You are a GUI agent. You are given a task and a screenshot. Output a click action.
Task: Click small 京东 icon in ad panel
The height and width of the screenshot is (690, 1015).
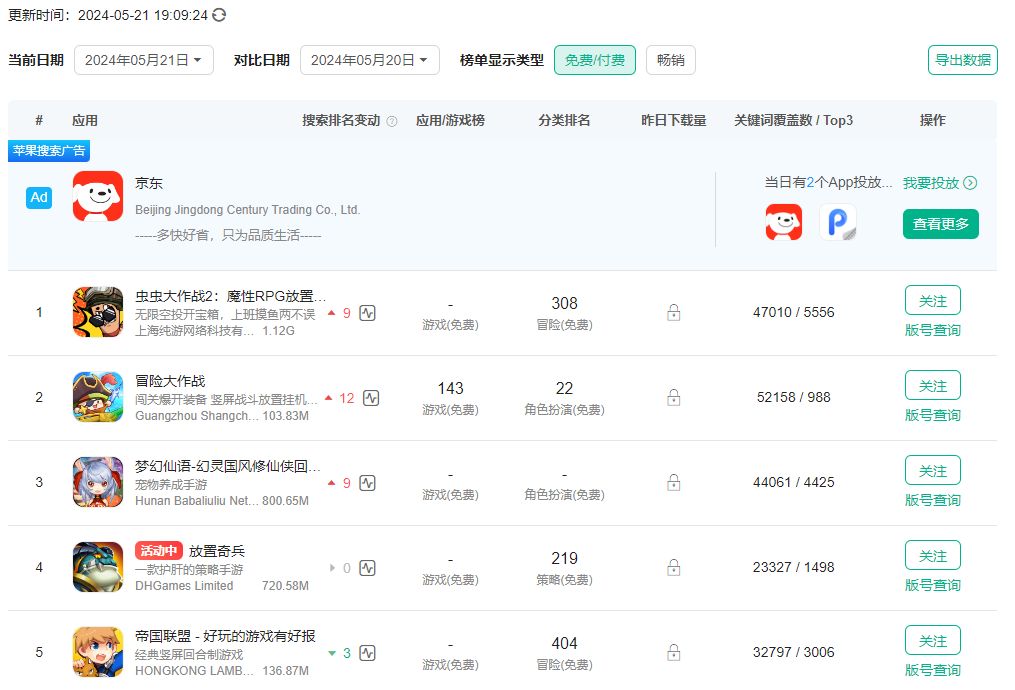click(x=784, y=222)
